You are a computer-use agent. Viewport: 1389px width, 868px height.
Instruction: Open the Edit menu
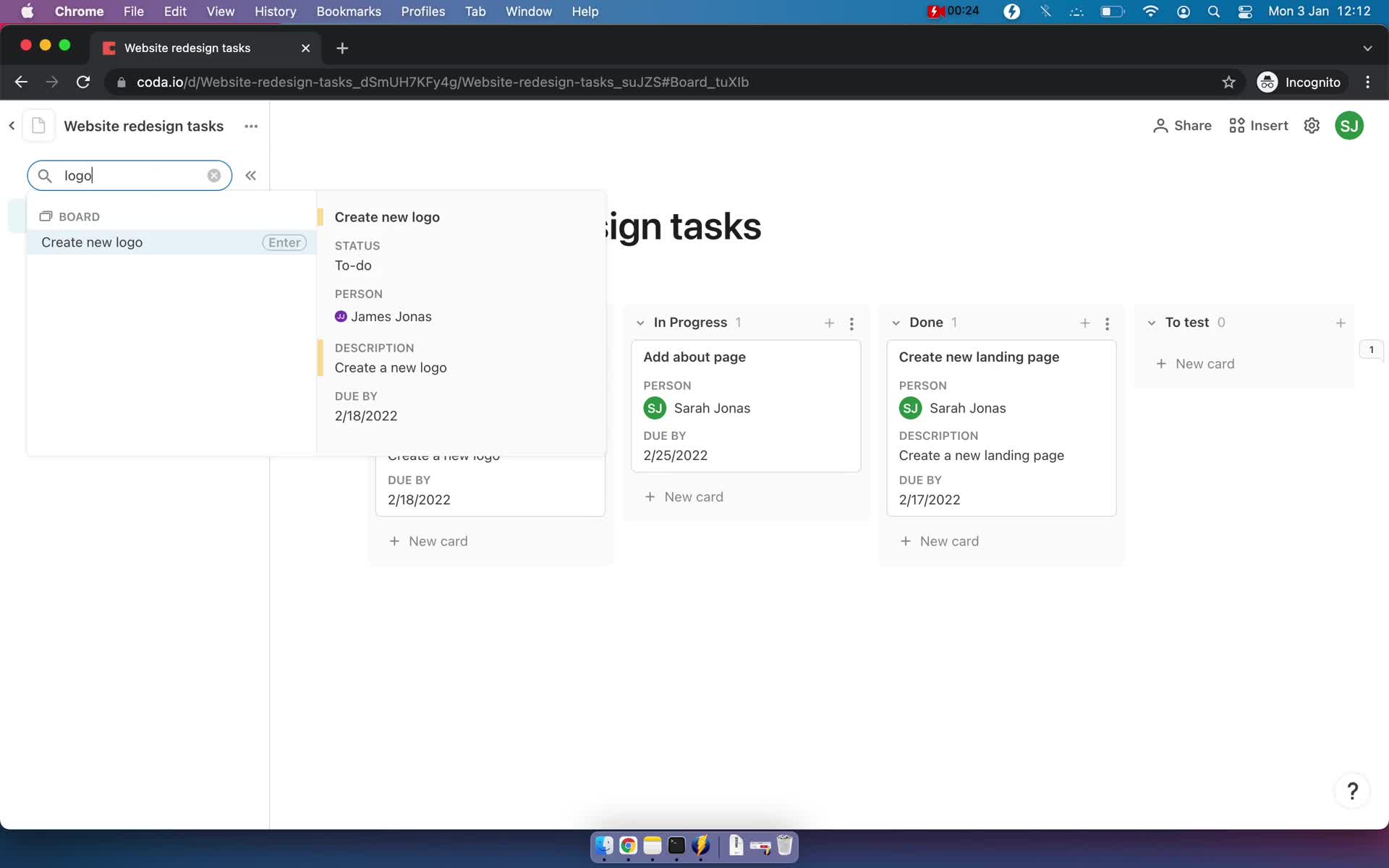(175, 12)
